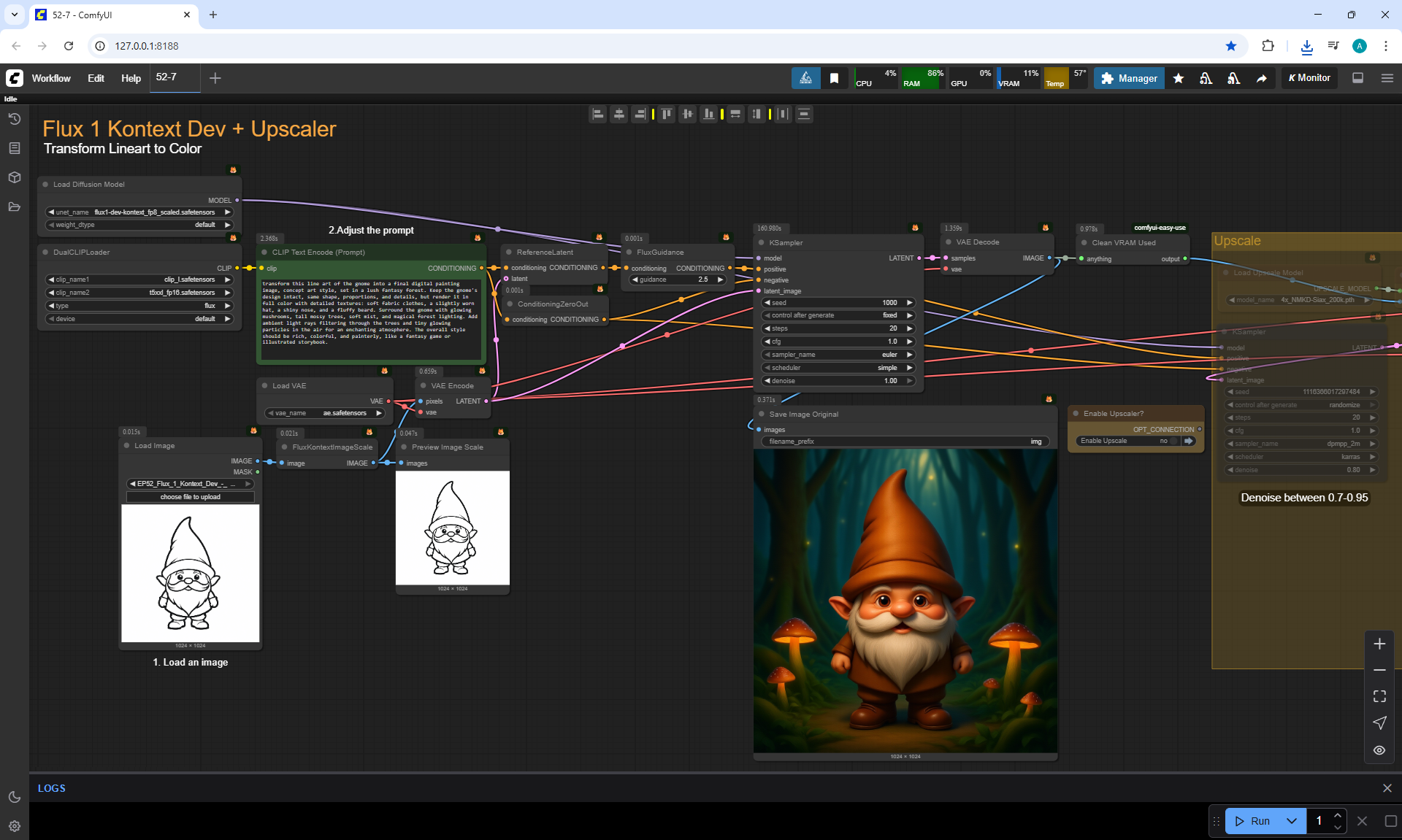
Task: Toggle link visibility eye icon
Action: (x=1379, y=750)
